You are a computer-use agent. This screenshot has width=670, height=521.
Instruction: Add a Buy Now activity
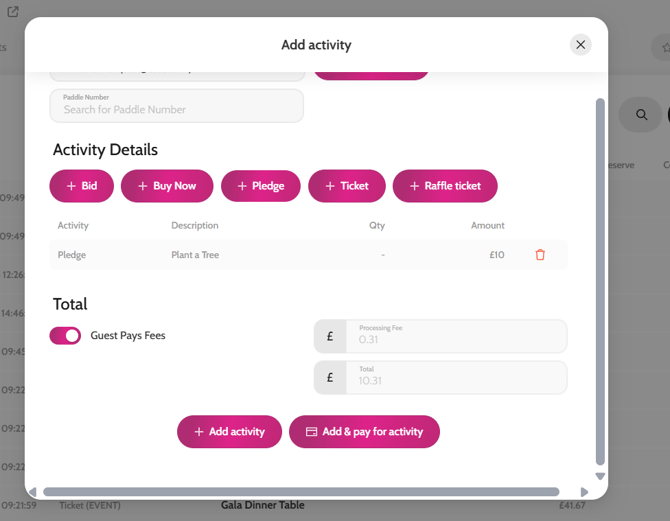click(x=166, y=186)
